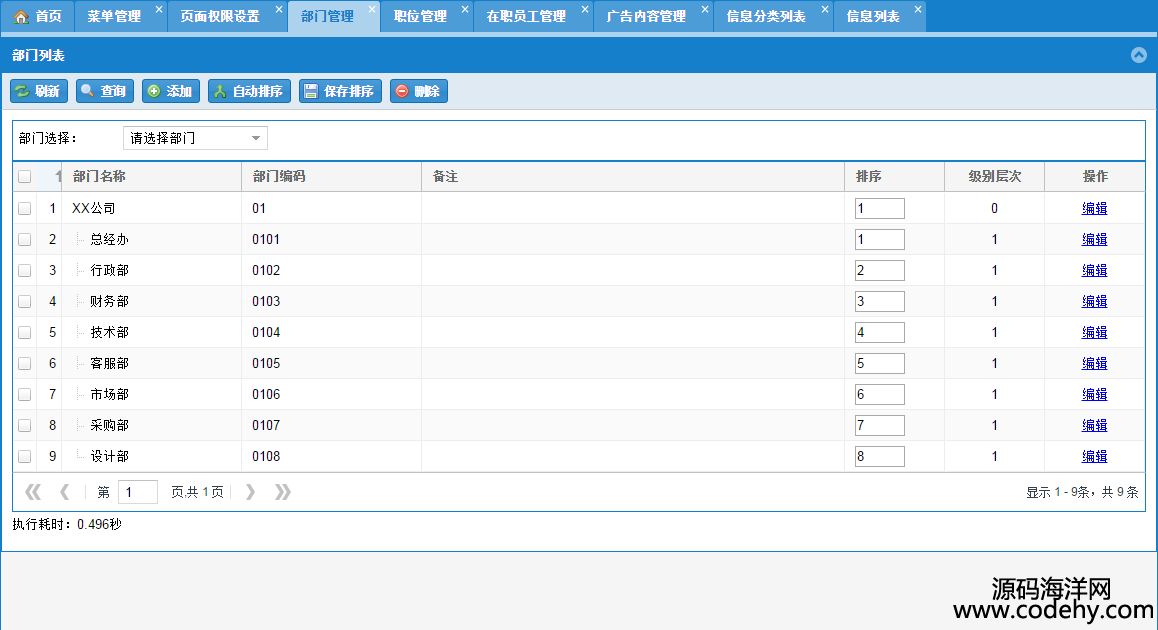Collapse the 部门列表 panel

[x=1138, y=55]
